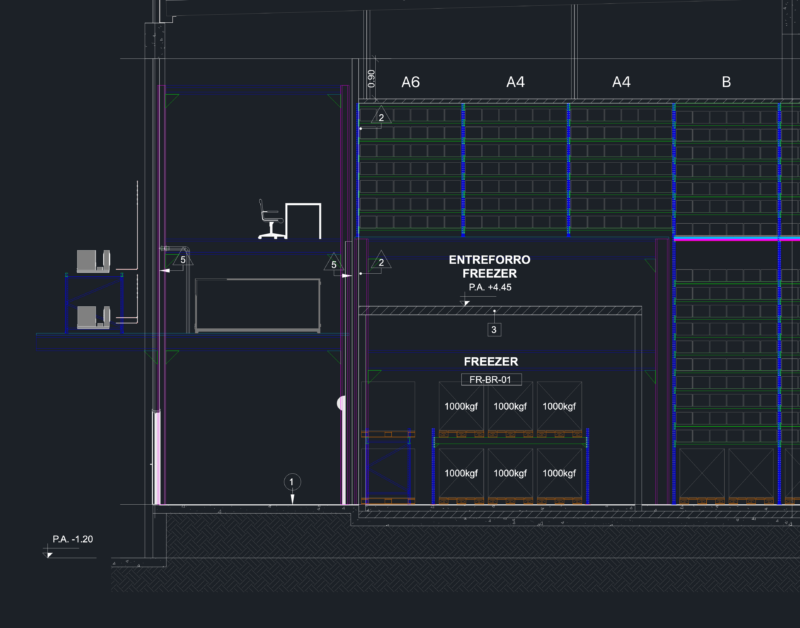Viewport: 800px width, 628px height.
Task: Select the circled number 1 callout marker
Action: 292,482
